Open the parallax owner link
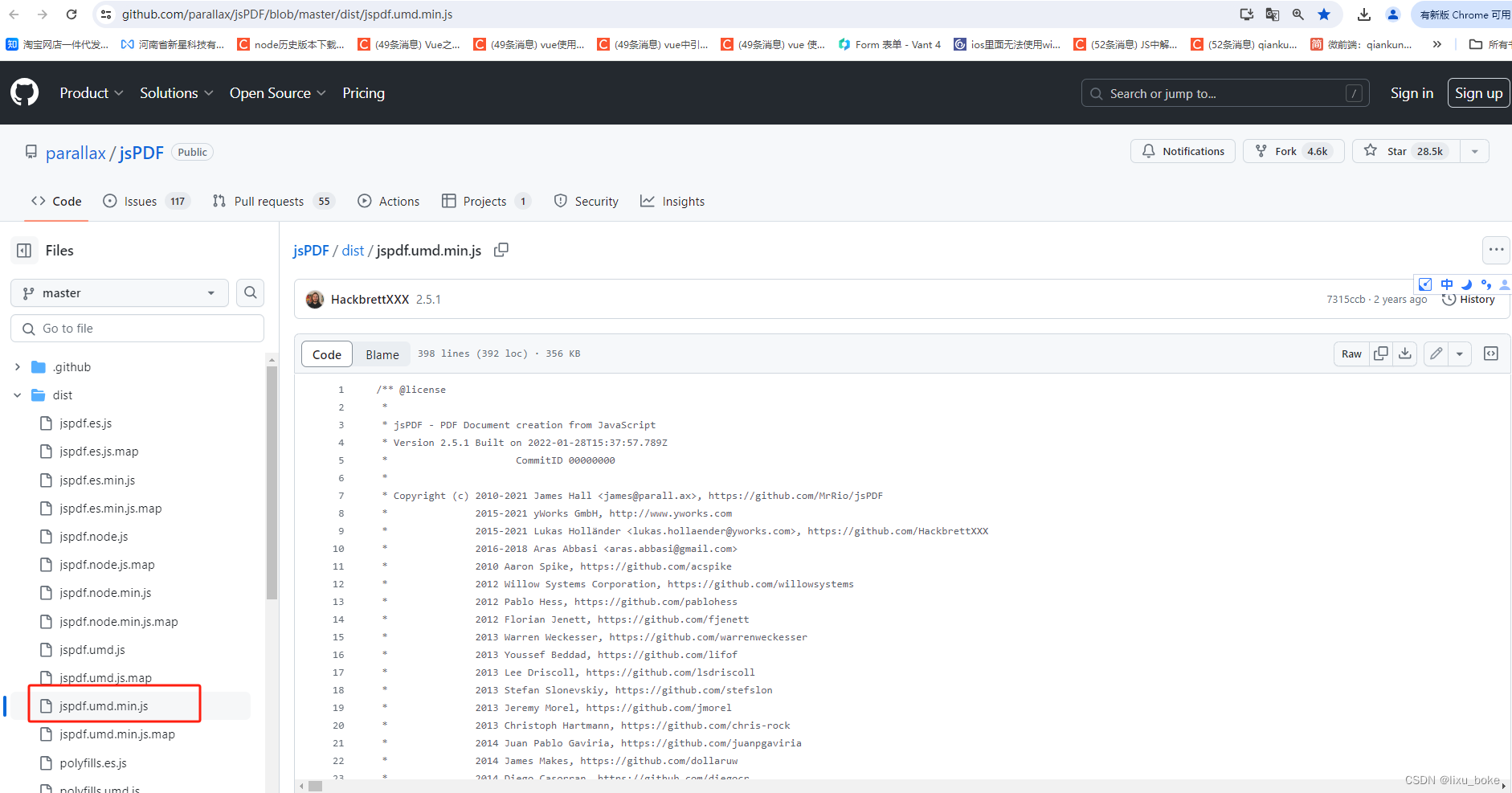Image resolution: width=1512 pixels, height=793 pixels. tap(76, 153)
